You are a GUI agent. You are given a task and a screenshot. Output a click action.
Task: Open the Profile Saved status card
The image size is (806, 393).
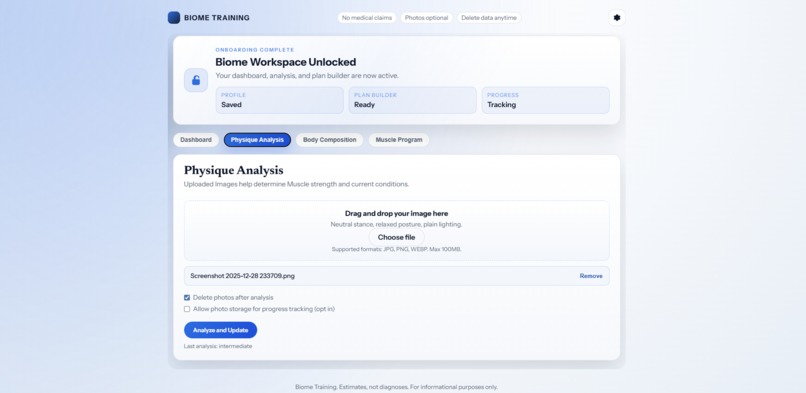tap(280, 100)
